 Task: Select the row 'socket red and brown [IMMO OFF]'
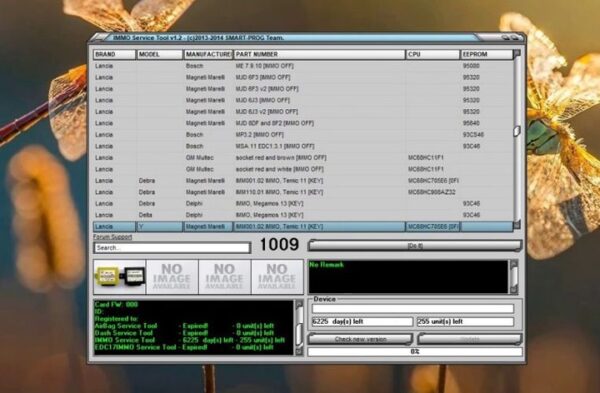click(x=303, y=158)
